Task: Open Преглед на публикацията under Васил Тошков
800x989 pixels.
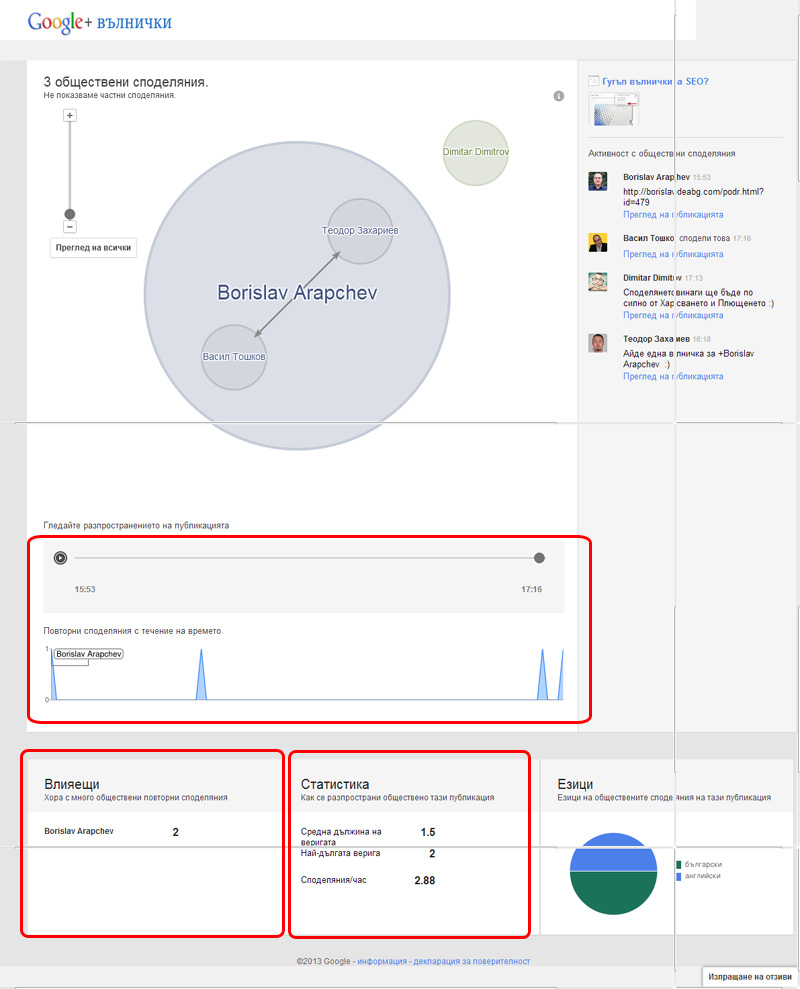Action: click(673, 254)
